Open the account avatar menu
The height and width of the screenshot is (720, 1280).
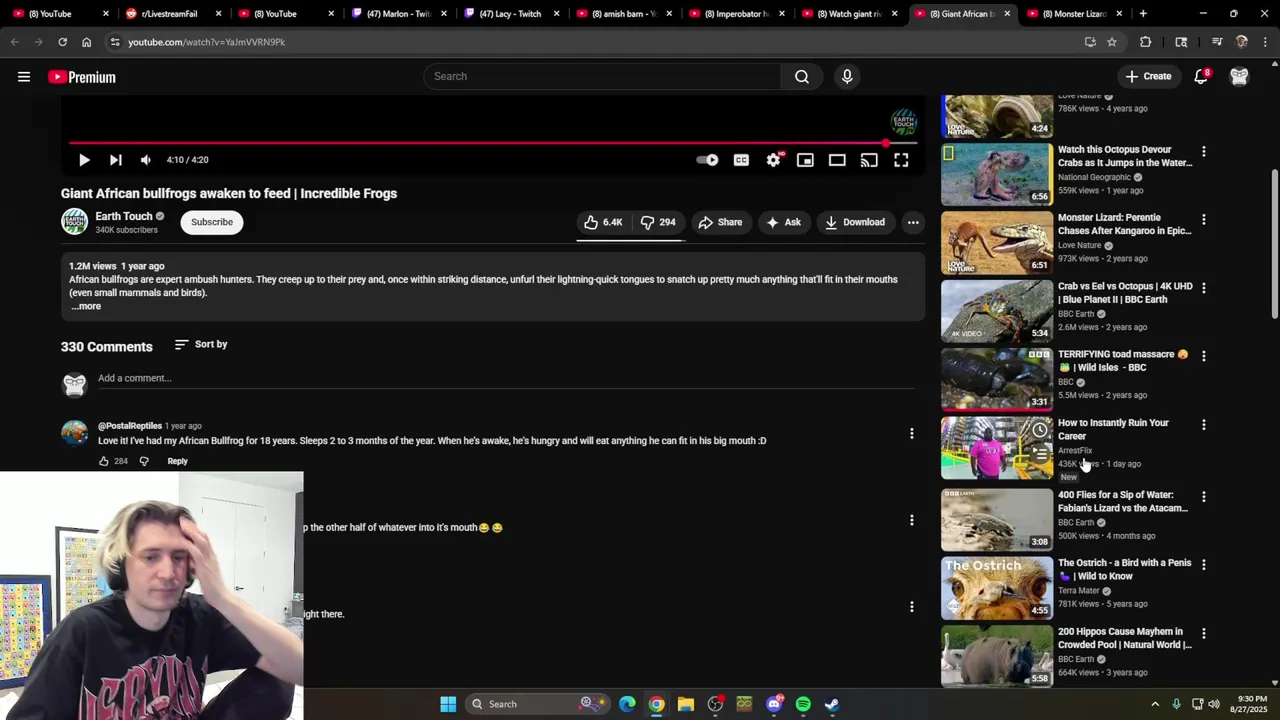pyautogui.click(x=1239, y=76)
